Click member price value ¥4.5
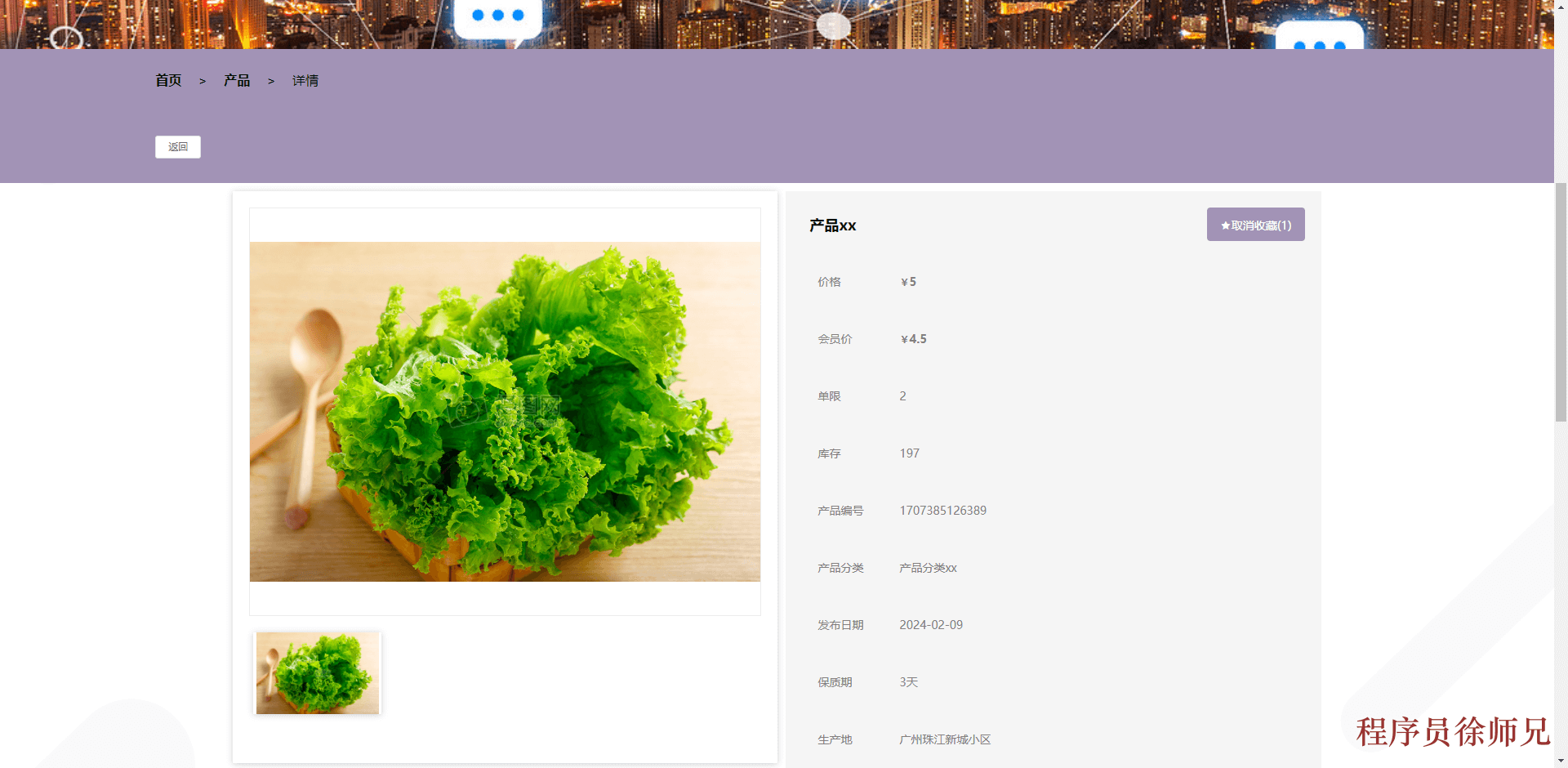This screenshot has width=1568, height=768. 913,339
